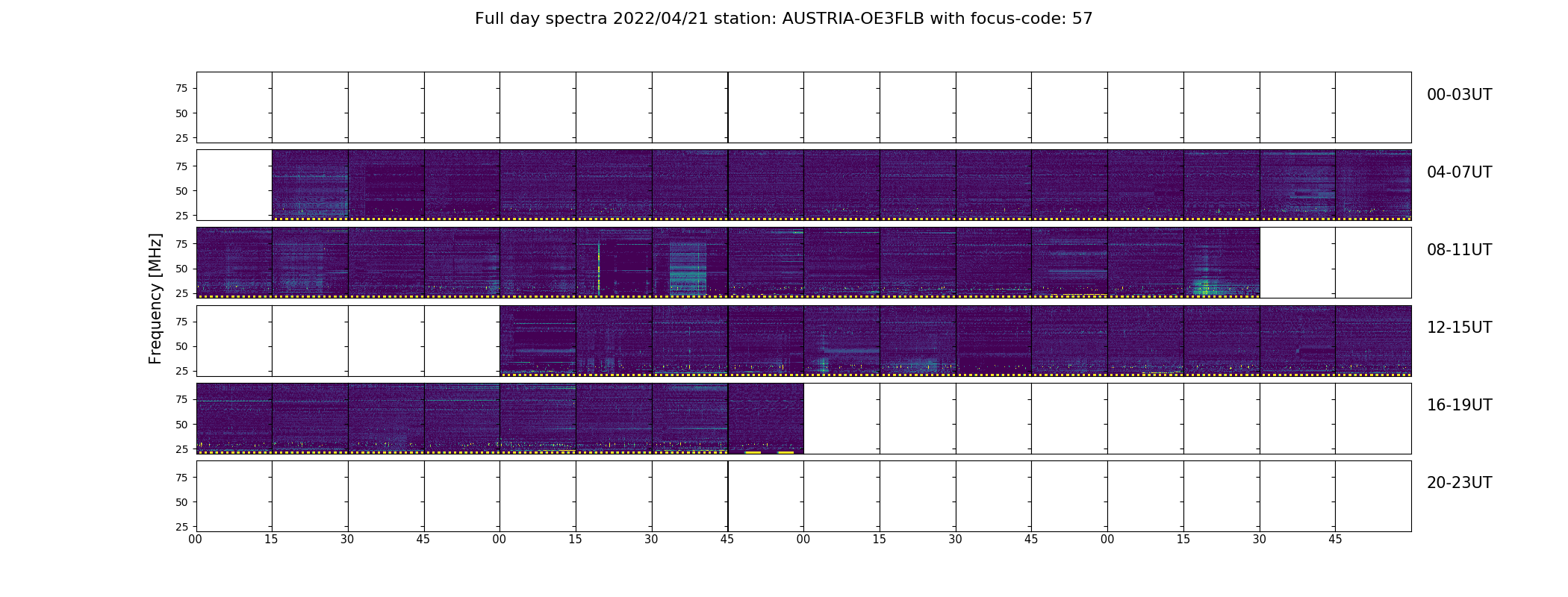Open the 15:45-16:00 last spectrogram of the 12-15UT row
Viewport: 1568px width, 597px height.
point(1373,340)
